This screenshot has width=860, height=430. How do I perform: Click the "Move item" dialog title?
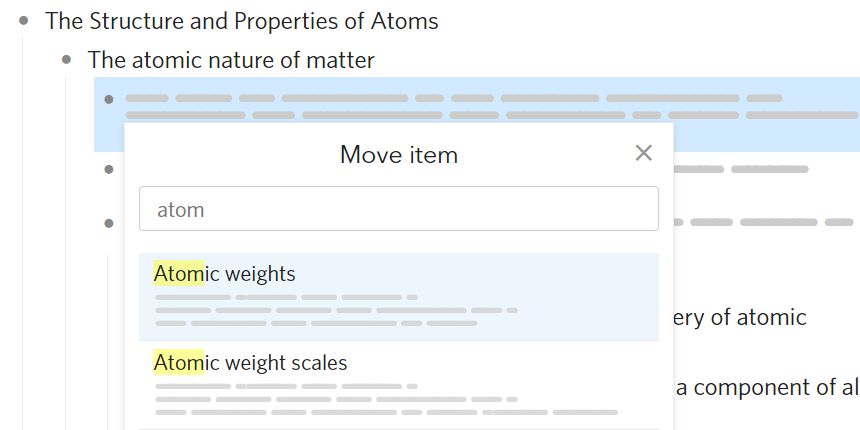click(x=399, y=155)
